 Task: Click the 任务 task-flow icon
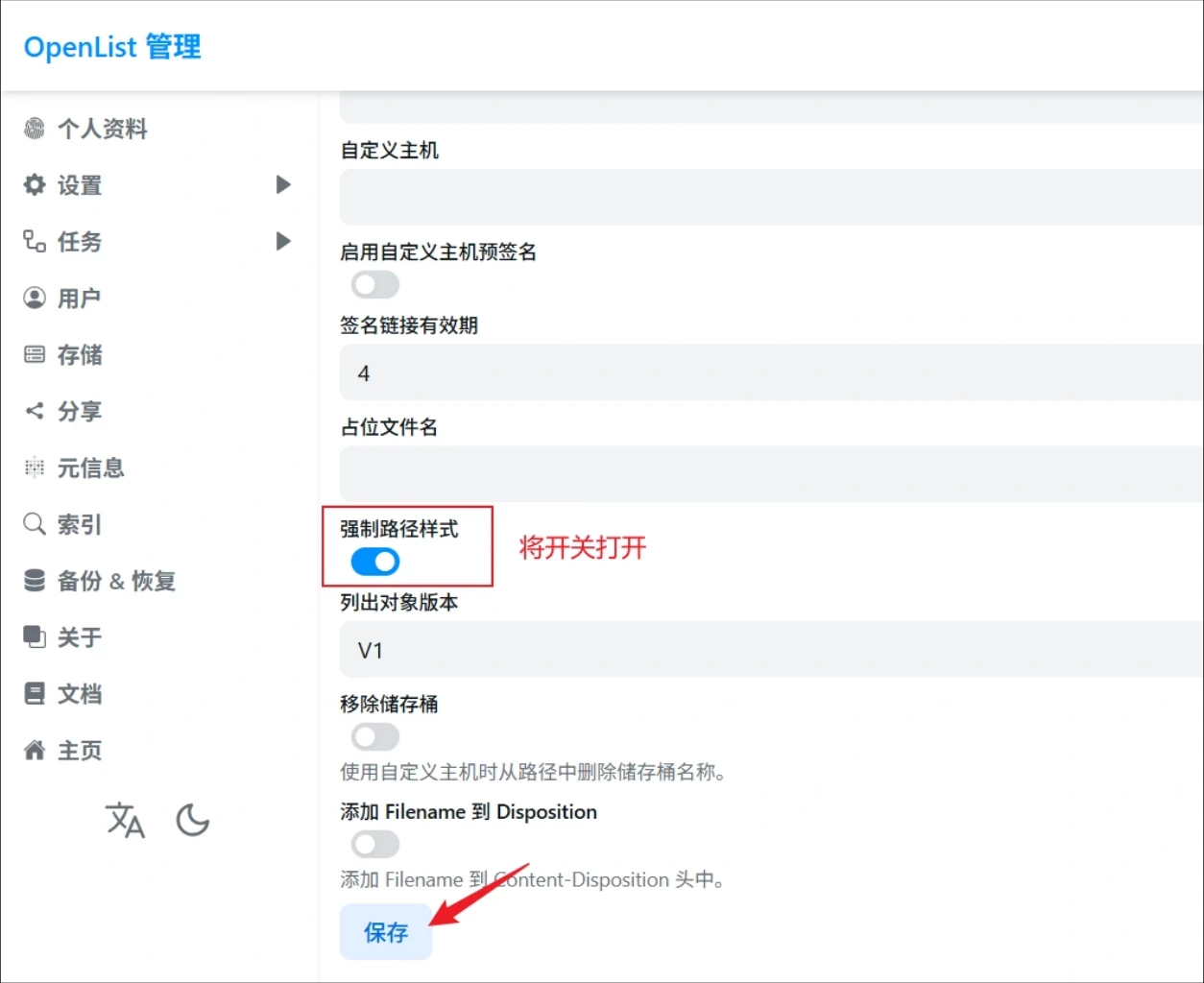(x=35, y=241)
